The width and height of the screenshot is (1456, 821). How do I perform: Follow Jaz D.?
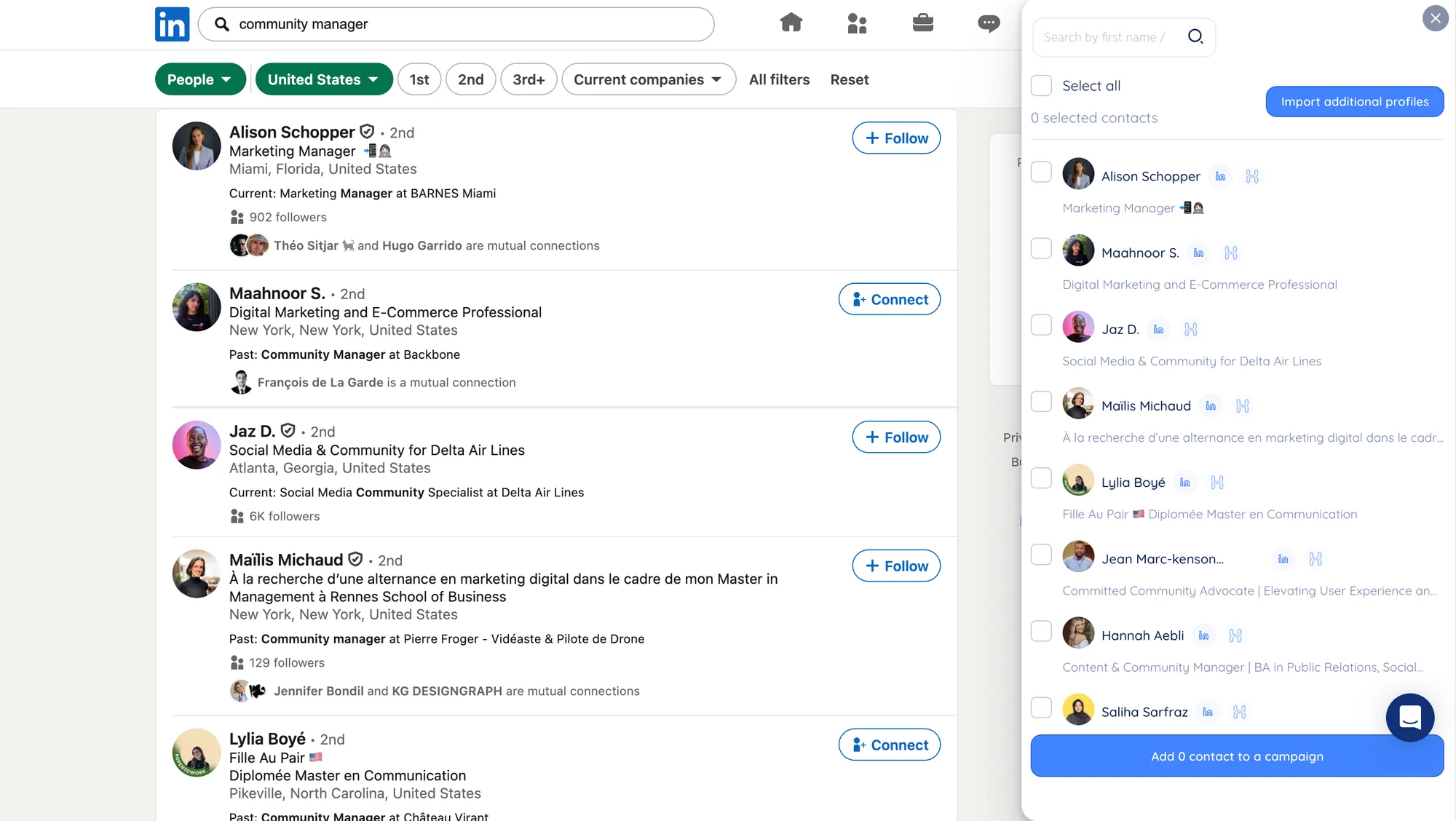[x=896, y=437]
